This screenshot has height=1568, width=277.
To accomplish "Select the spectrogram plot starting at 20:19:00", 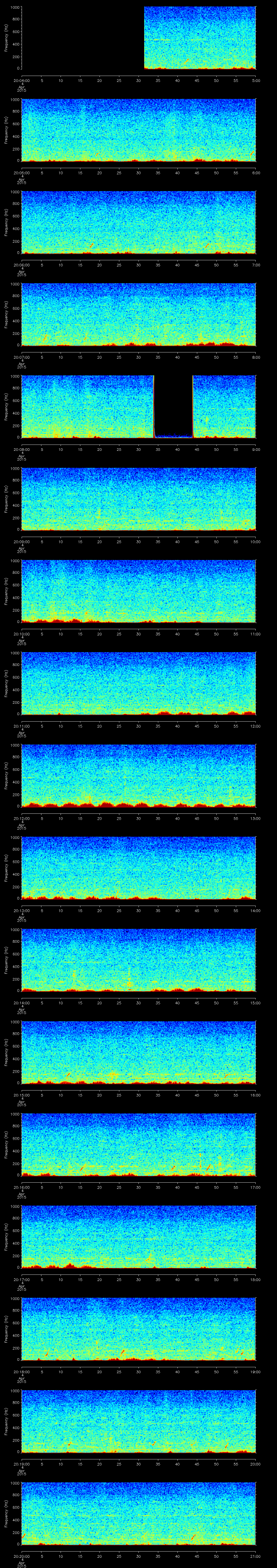I will point(138,1421).
